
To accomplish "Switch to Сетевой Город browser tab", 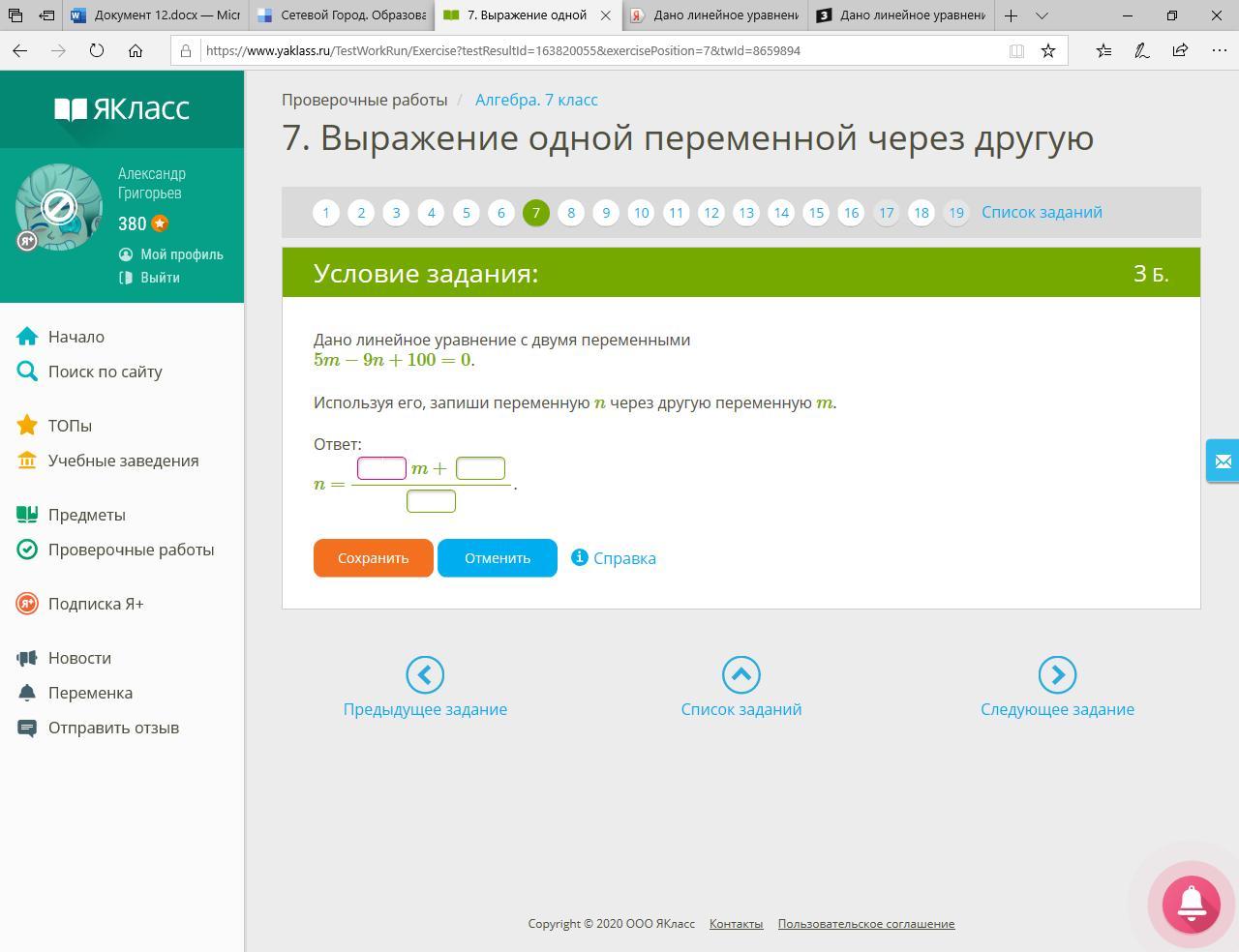I will [x=342, y=15].
